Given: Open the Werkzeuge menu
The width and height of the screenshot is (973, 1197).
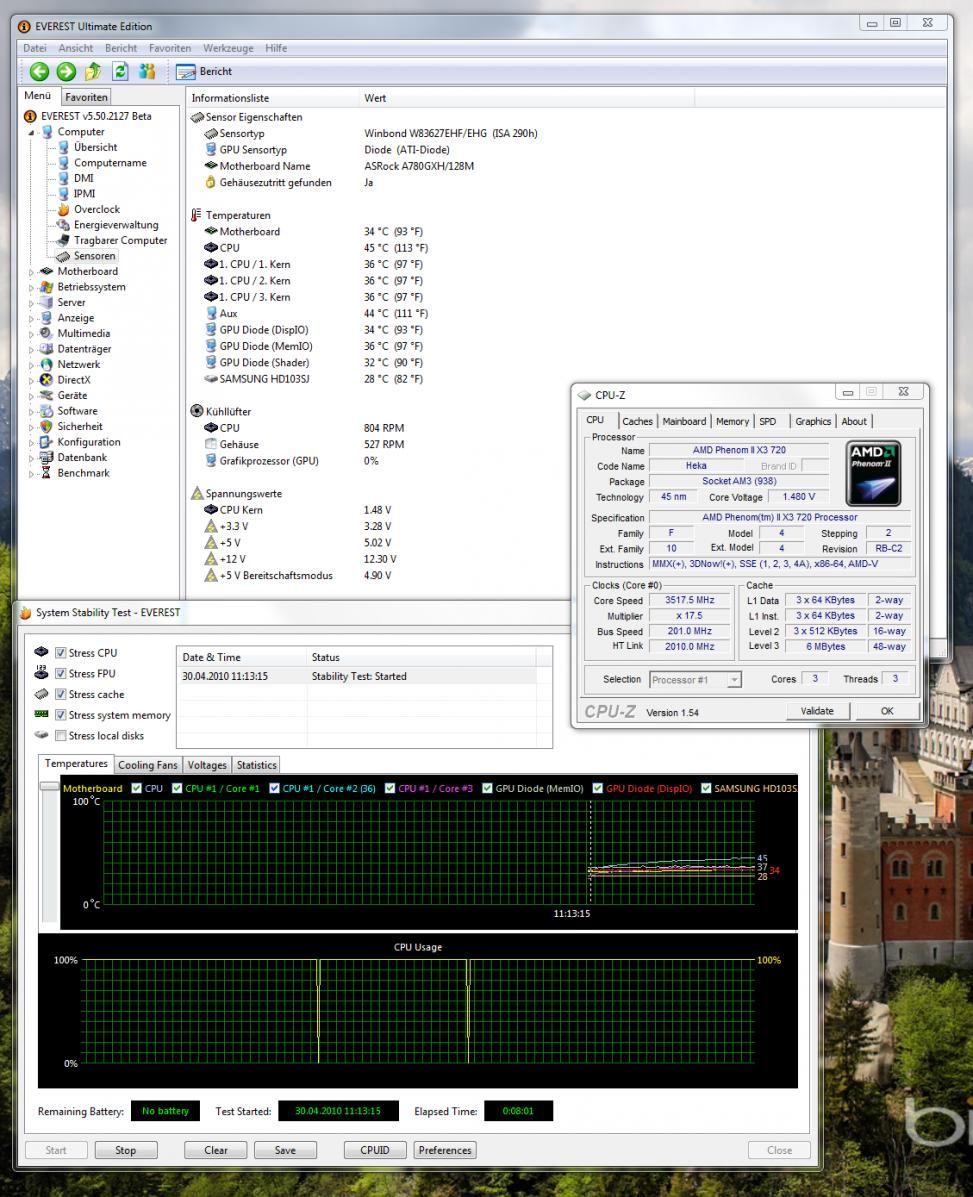Looking at the screenshot, I should pos(227,48).
